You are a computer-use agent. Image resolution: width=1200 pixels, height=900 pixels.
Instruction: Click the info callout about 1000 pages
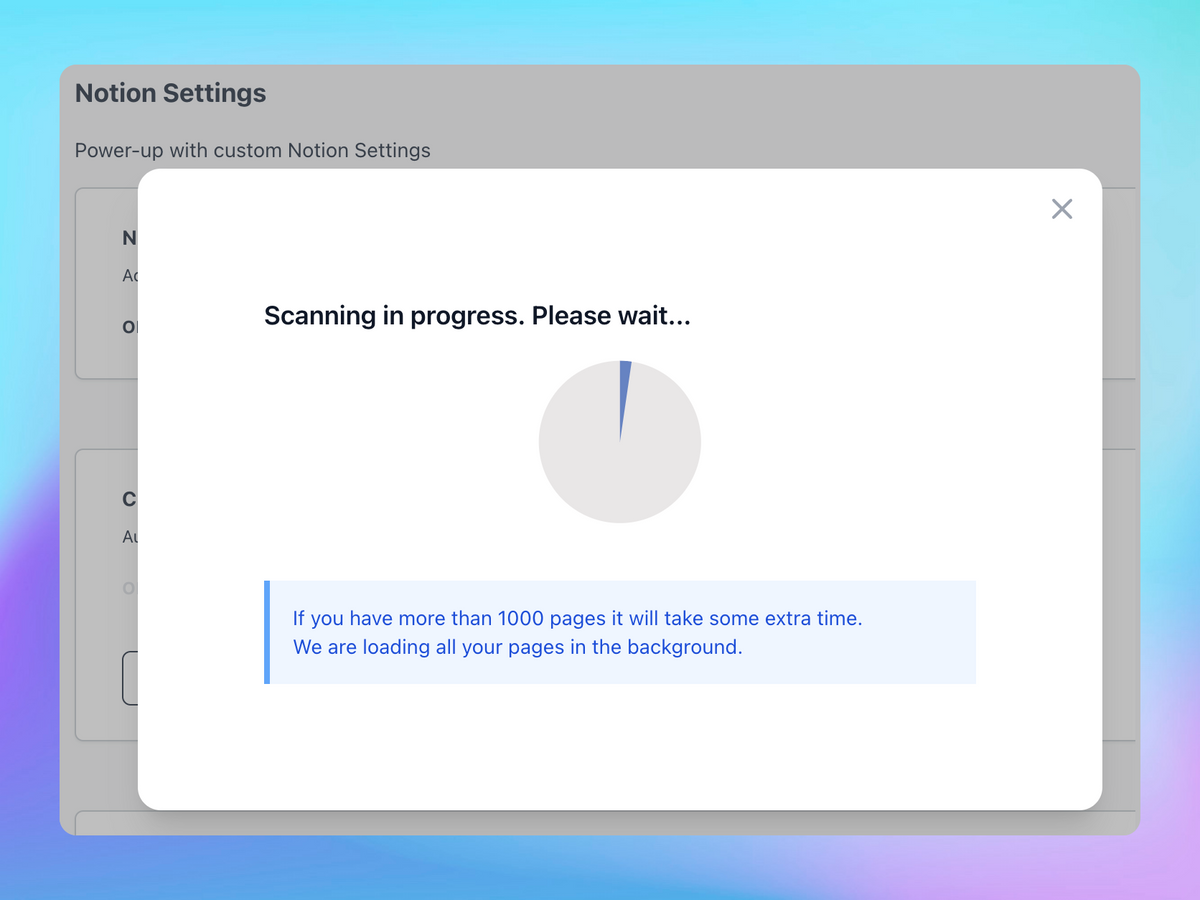coord(620,632)
